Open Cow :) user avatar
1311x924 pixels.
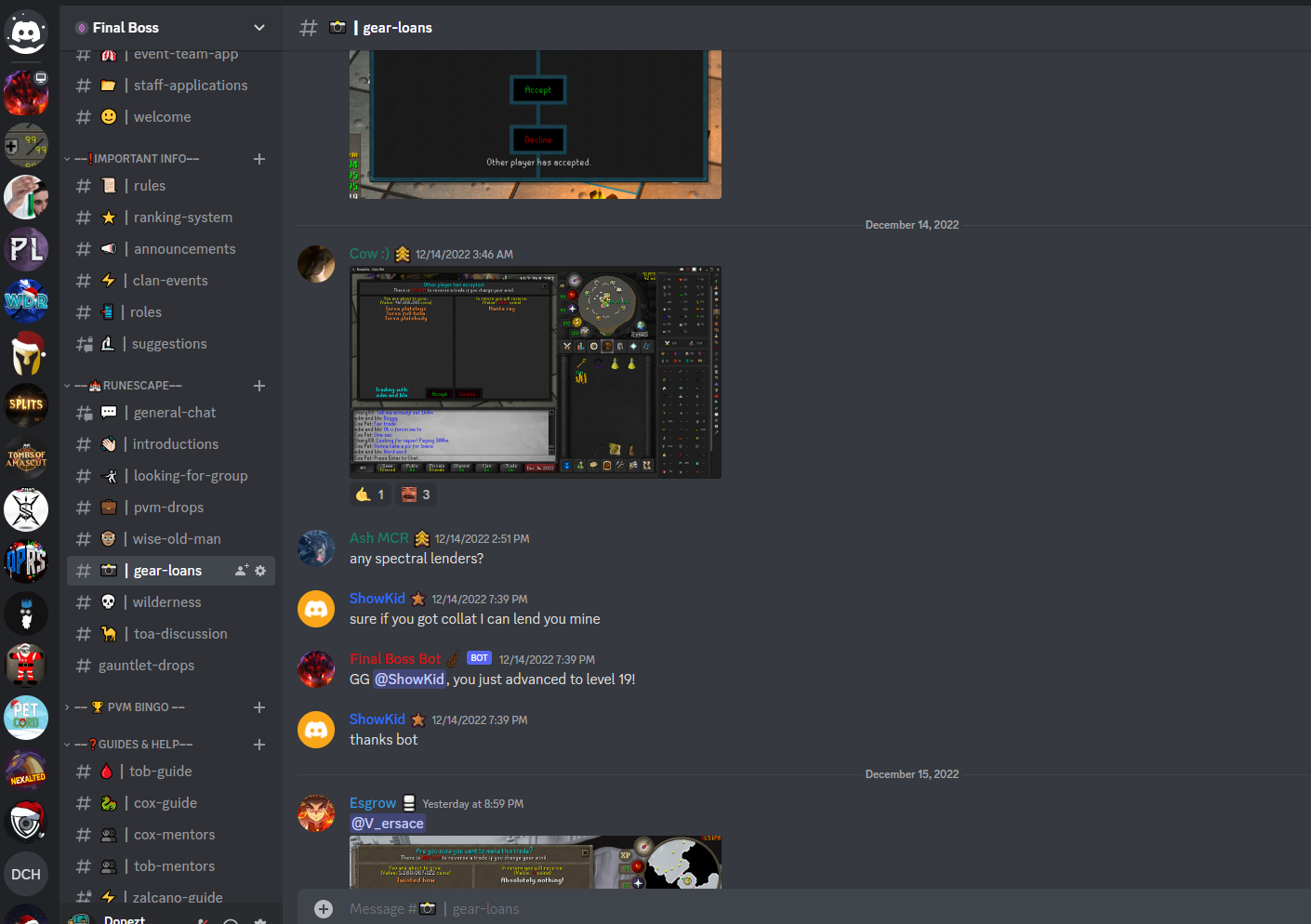pos(316,264)
